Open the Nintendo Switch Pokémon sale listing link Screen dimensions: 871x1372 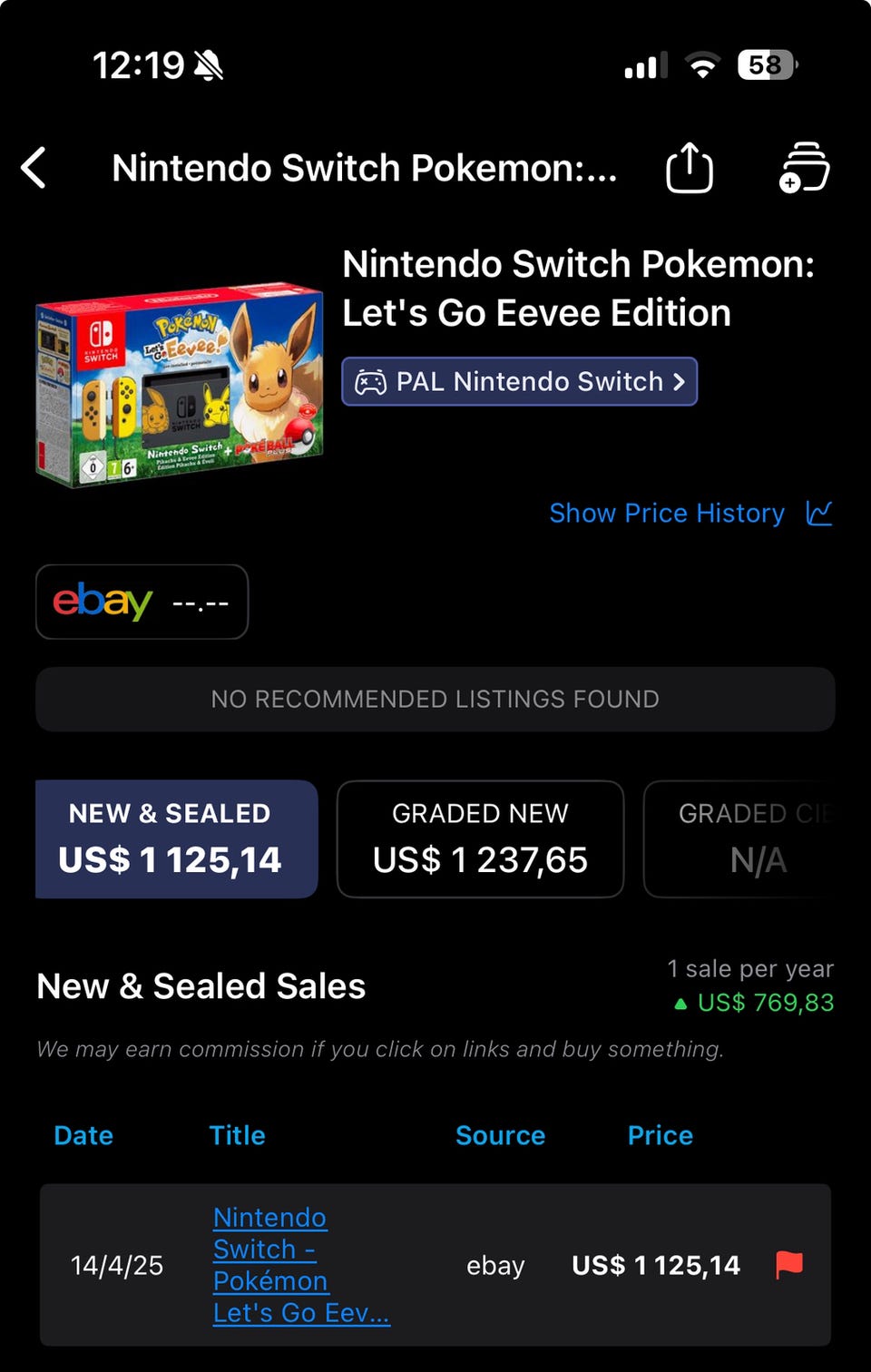click(299, 1264)
